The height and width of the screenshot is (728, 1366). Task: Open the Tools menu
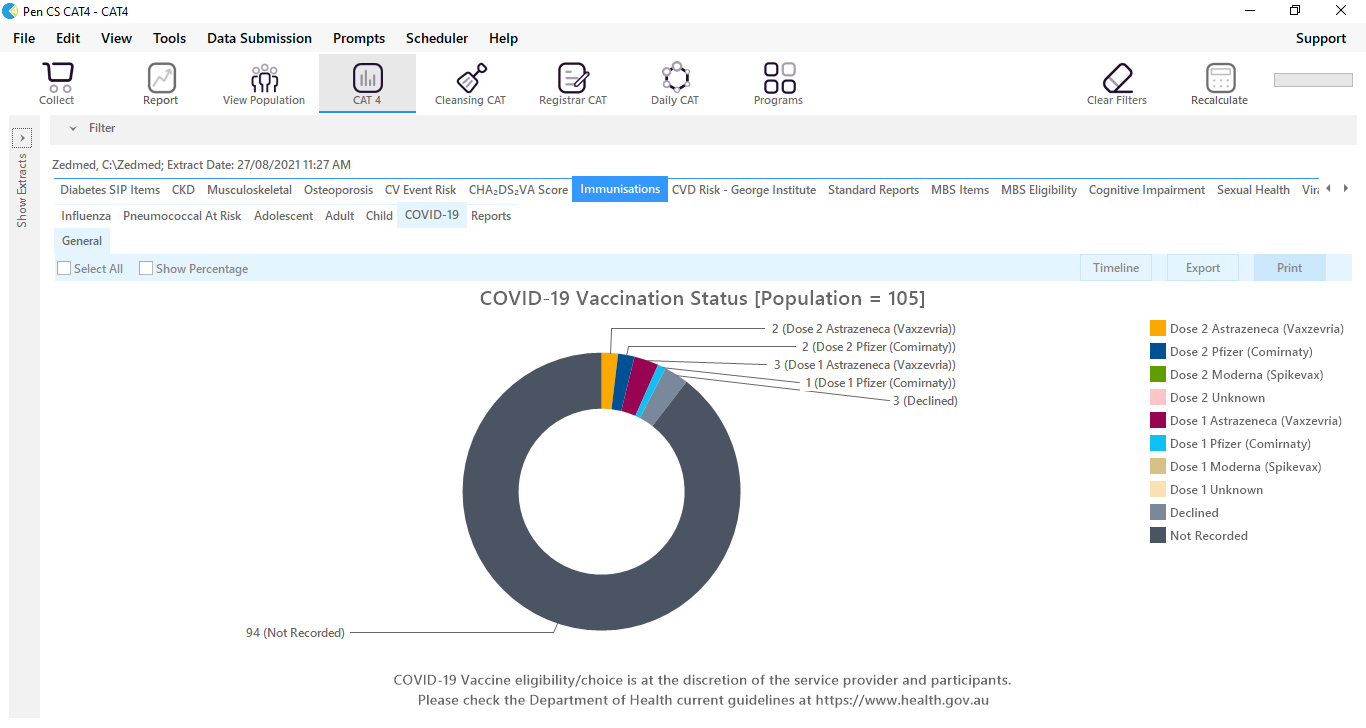point(169,38)
